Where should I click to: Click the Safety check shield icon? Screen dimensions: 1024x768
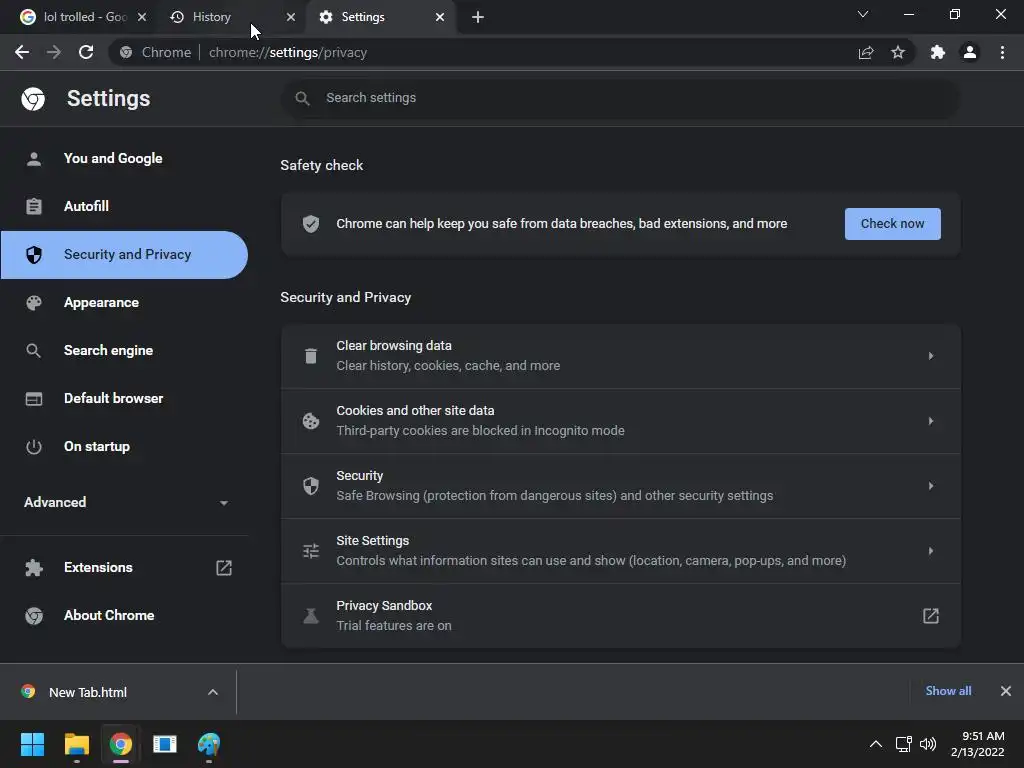[311, 224]
